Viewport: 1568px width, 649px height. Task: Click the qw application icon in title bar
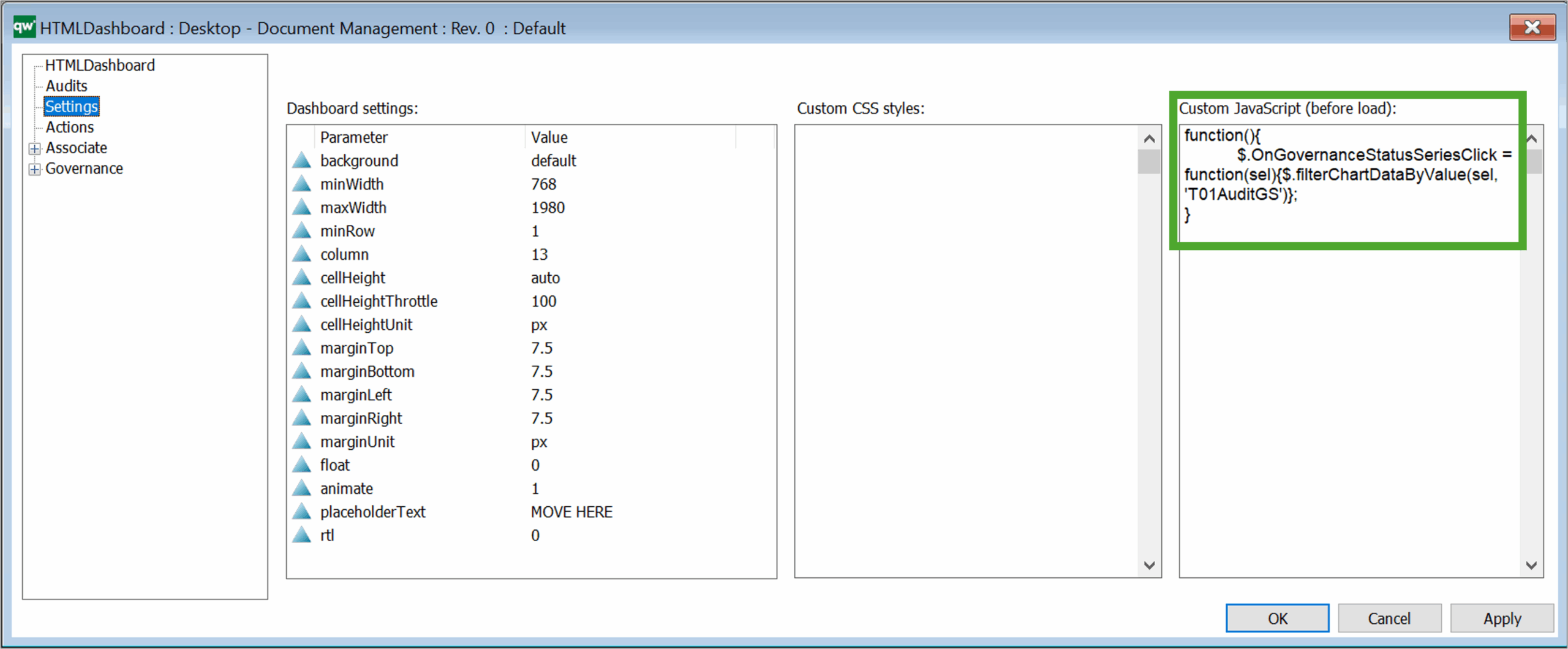[x=24, y=28]
